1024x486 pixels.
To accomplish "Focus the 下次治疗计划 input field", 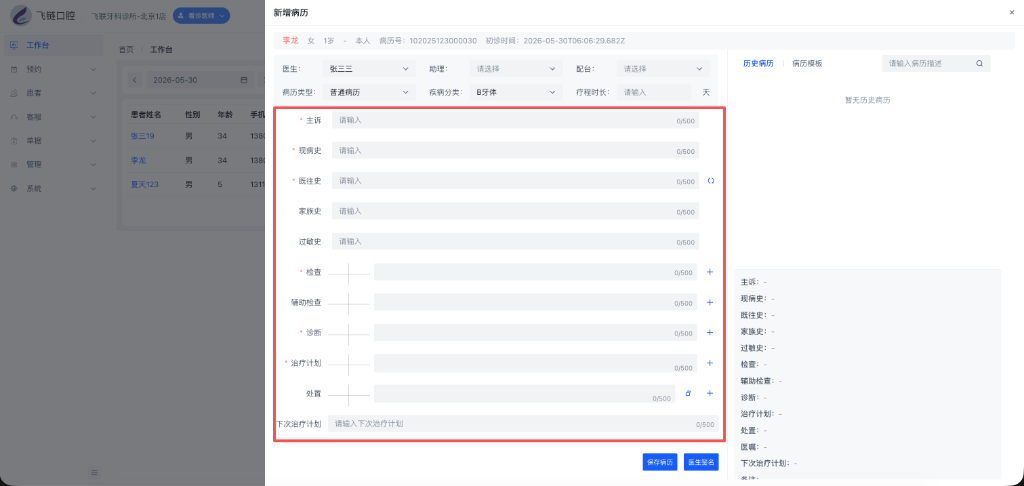I will (x=523, y=424).
